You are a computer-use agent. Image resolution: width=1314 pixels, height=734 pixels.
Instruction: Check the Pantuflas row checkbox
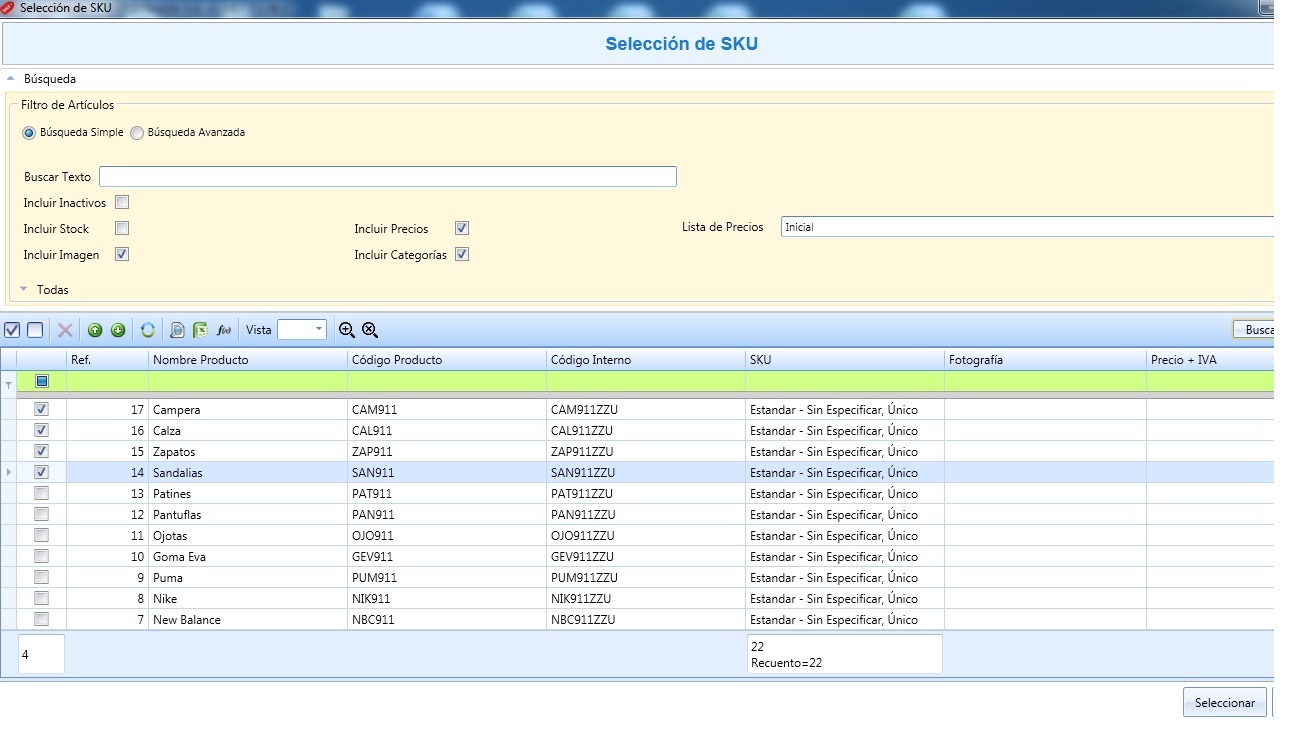(x=41, y=514)
